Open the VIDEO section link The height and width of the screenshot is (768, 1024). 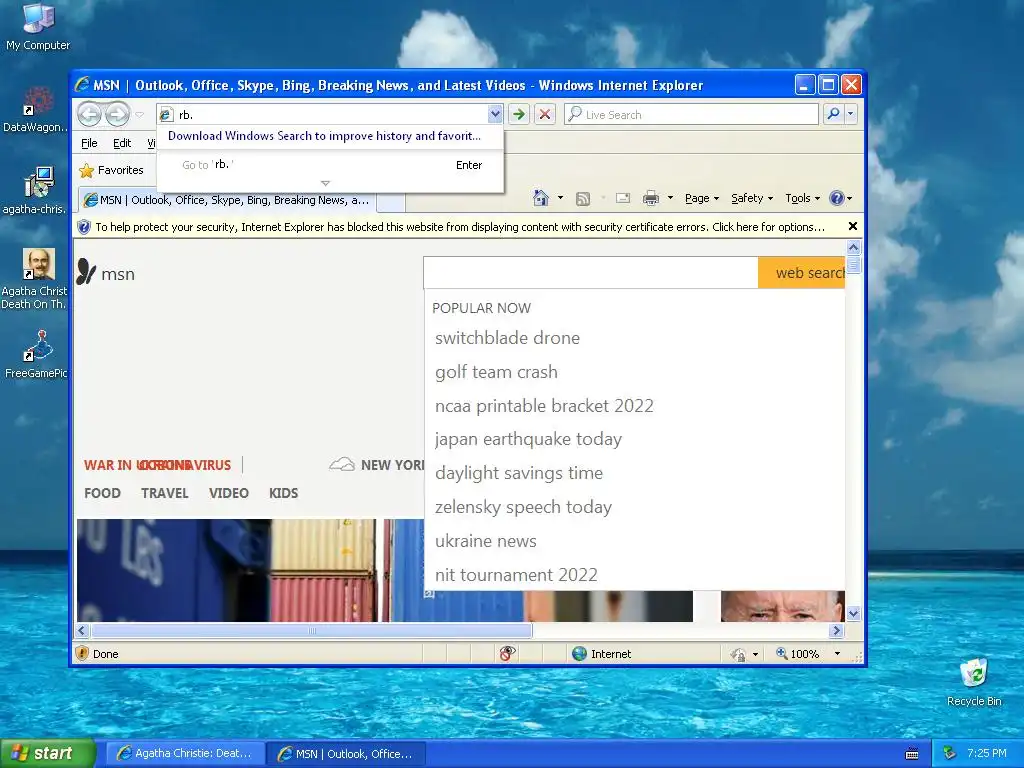point(229,493)
